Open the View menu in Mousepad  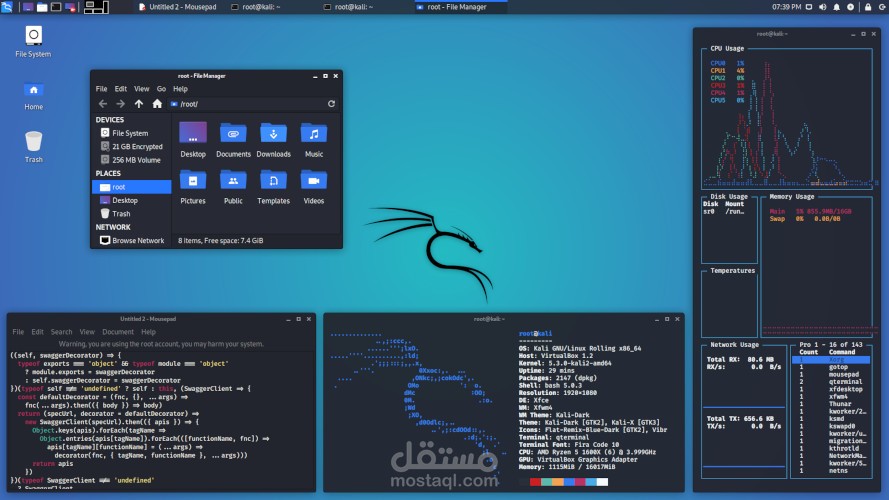(x=87, y=332)
